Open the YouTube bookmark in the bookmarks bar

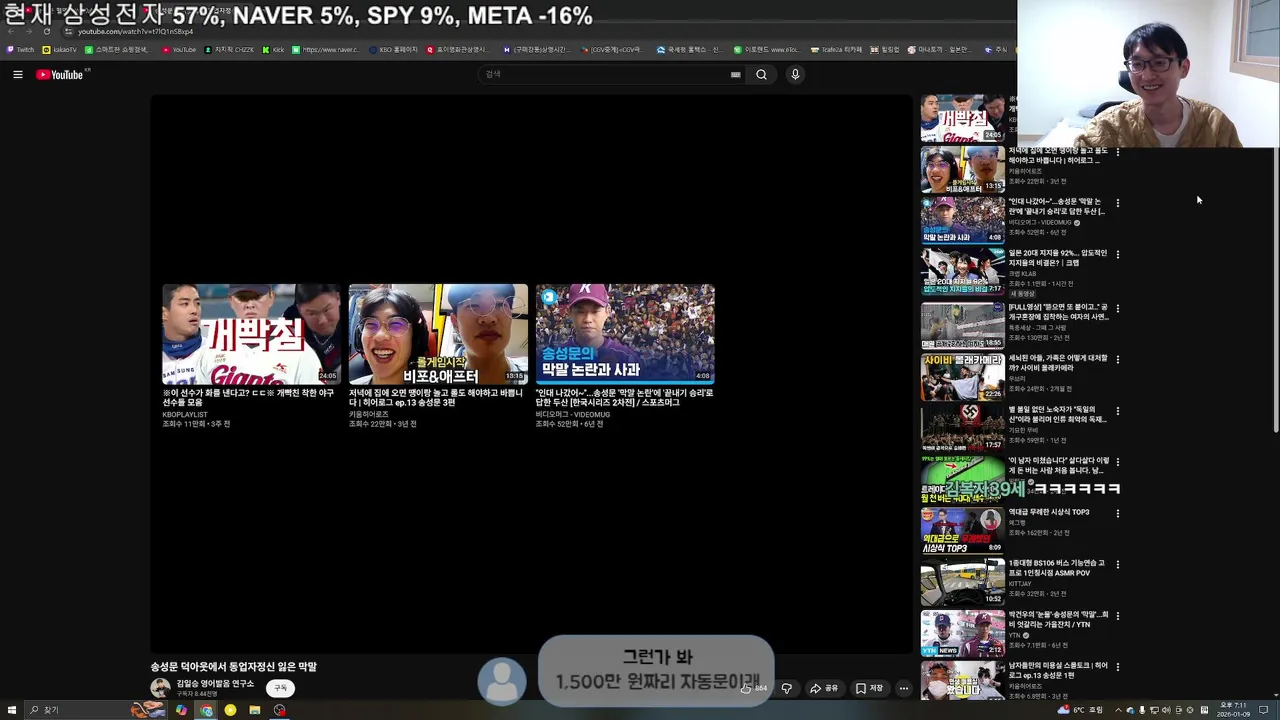179,49
